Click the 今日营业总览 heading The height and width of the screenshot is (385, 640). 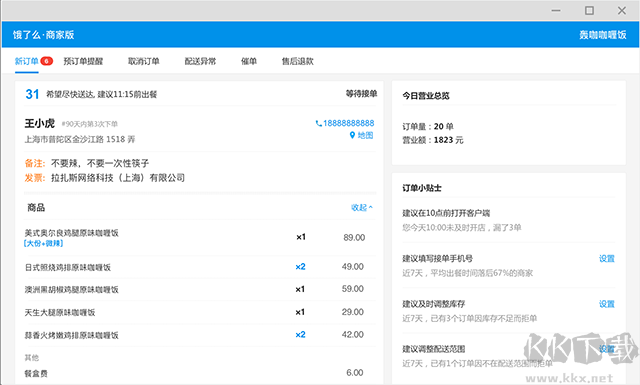(x=426, y=96)
